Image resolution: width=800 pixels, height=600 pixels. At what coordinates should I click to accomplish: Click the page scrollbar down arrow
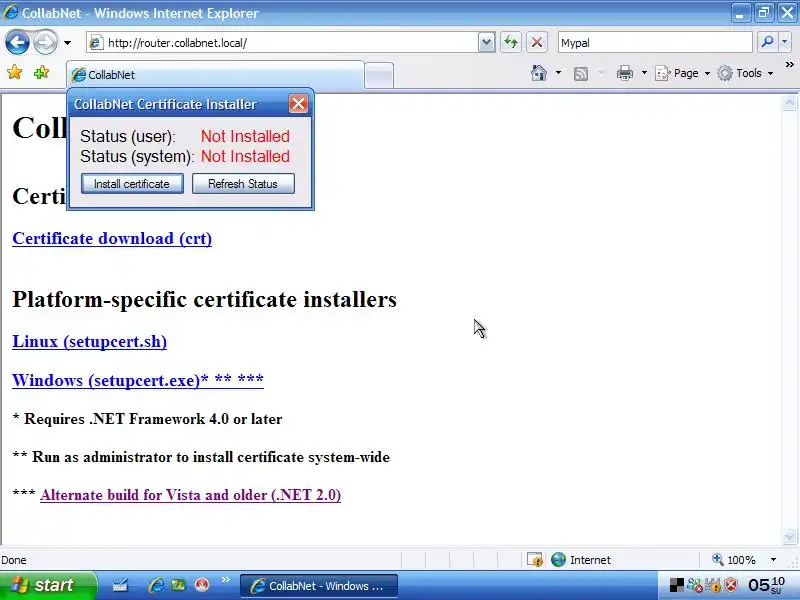789,536
